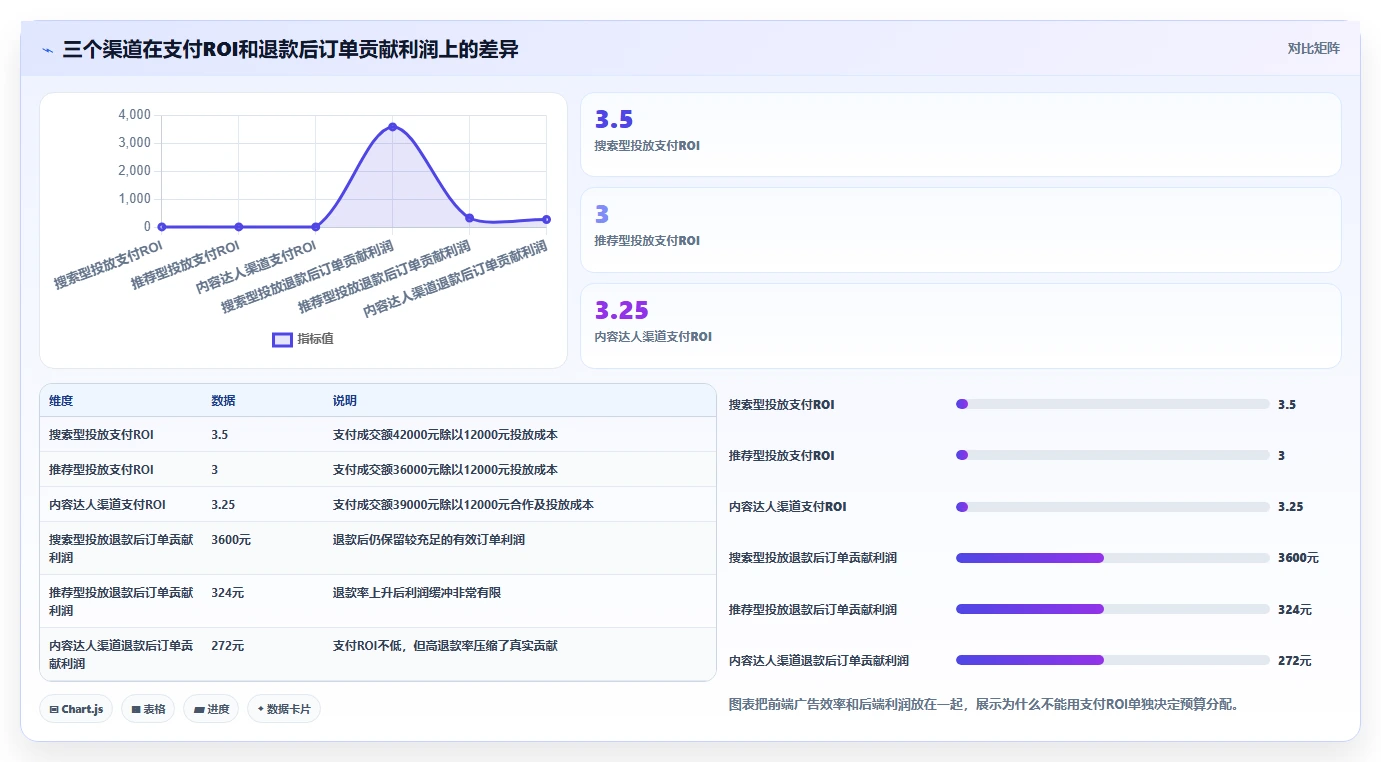The width and height of the screenshot is (1381, 762).
Task: Click the 表格 tag chip
Action: 148,709
